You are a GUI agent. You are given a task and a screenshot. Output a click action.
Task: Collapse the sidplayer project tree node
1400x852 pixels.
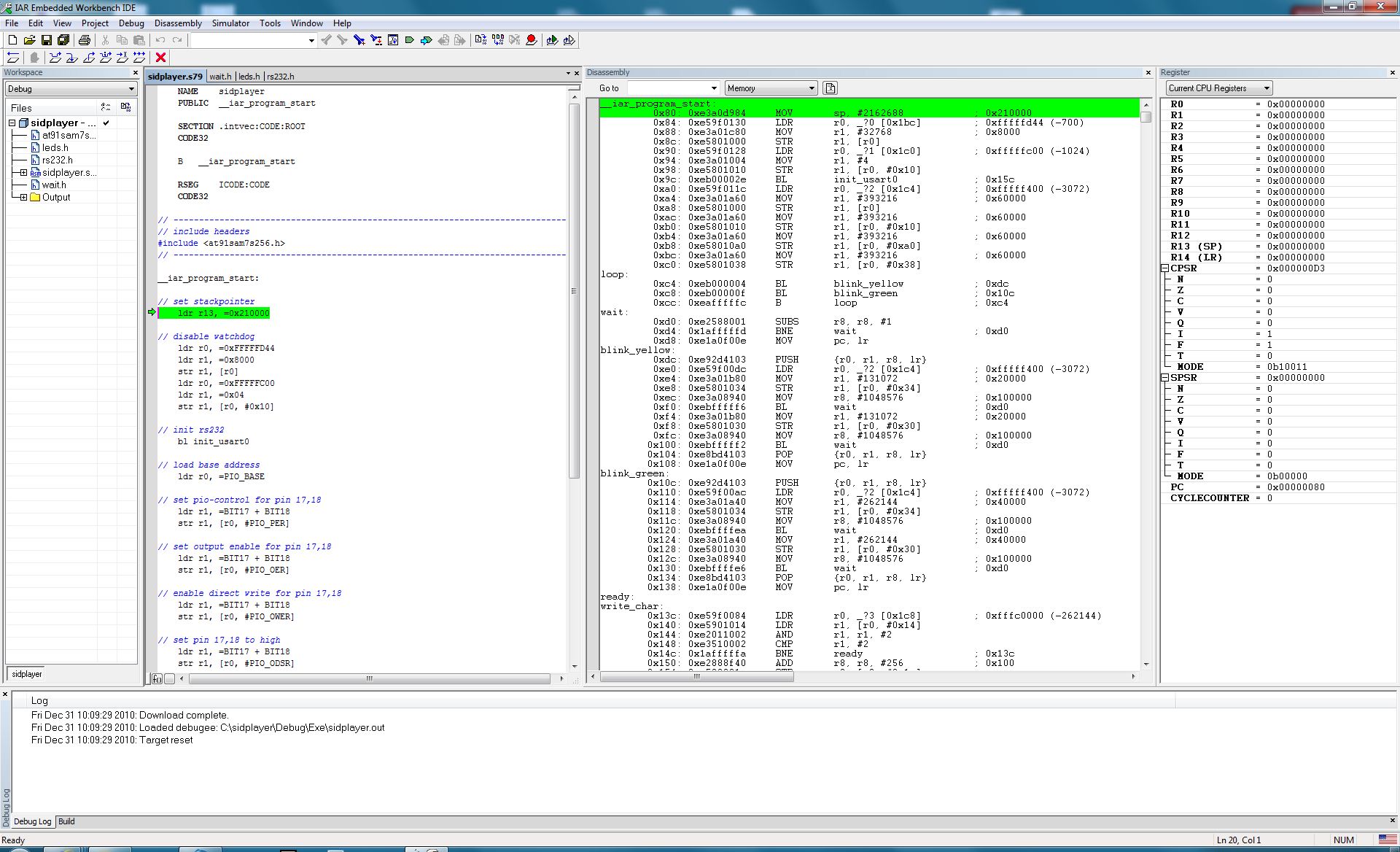click(12, 123)
